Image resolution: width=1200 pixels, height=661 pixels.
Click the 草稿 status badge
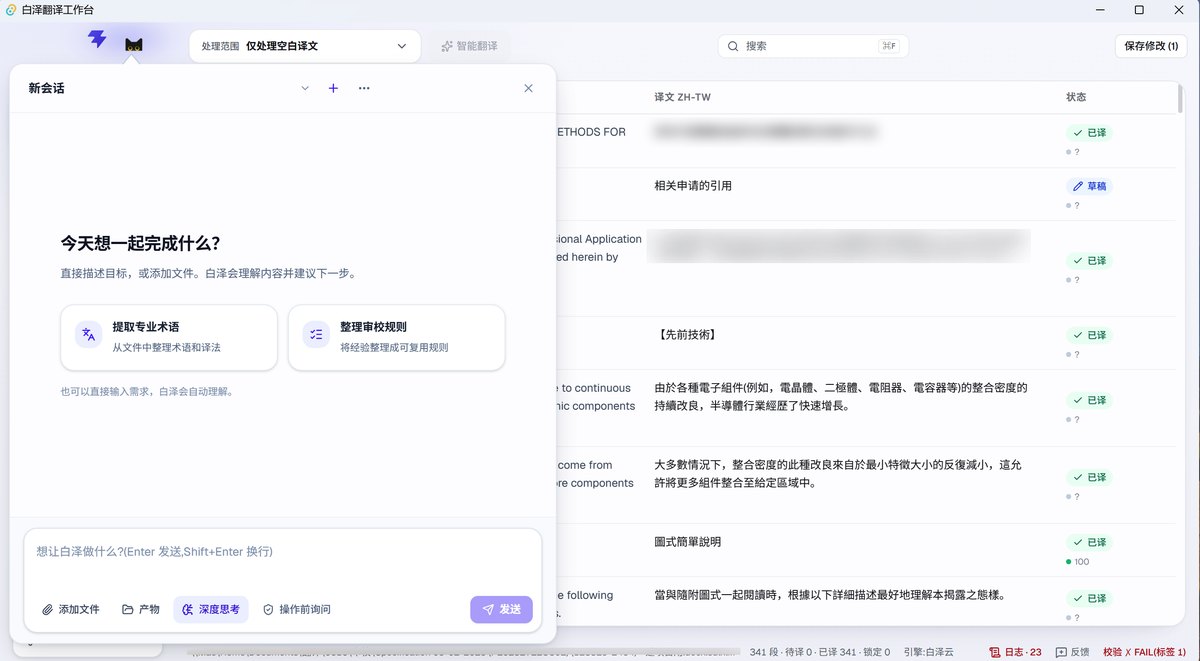(1090, 186)
